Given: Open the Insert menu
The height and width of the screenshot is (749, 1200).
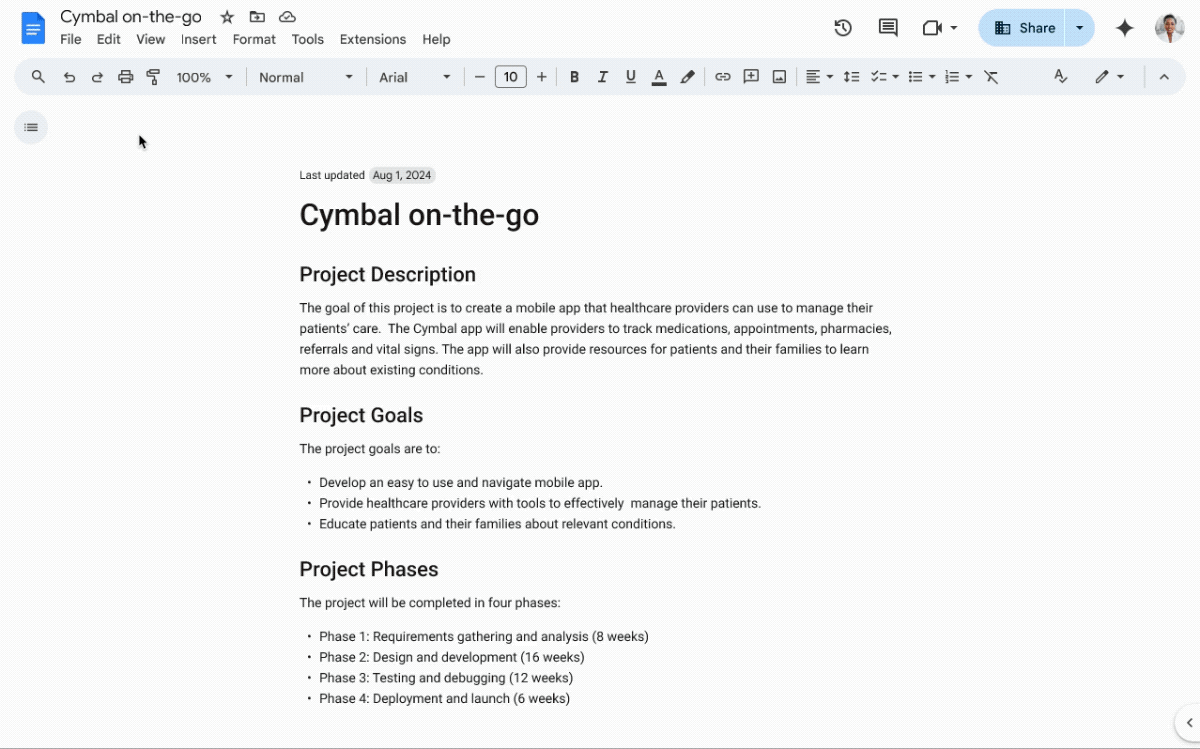Looking at the screenshot, I should [x=198, y=39].
